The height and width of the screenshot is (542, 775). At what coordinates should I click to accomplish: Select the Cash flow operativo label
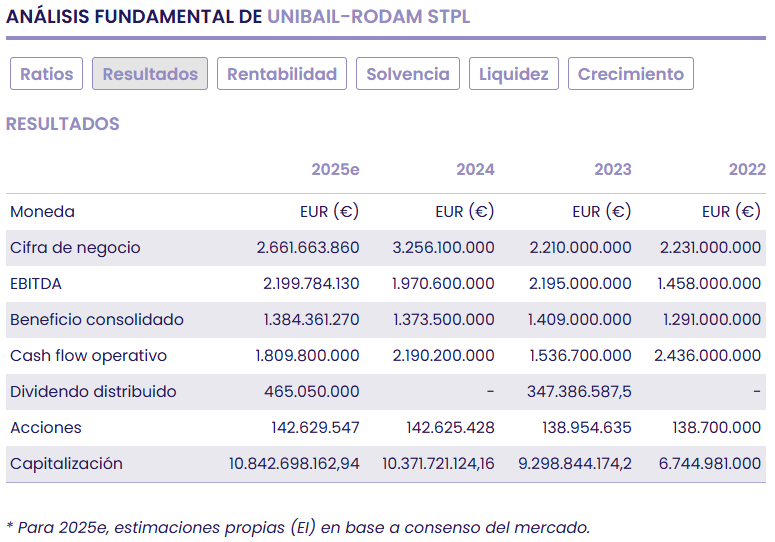(88, 356)
